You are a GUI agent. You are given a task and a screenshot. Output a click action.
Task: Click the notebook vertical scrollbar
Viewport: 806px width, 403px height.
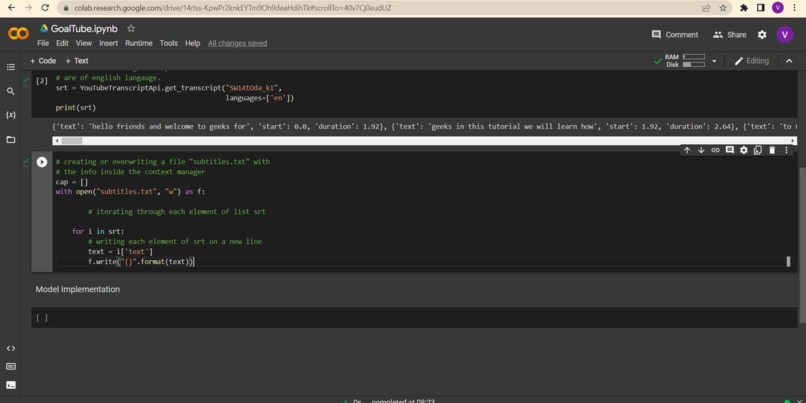(802, 244)
